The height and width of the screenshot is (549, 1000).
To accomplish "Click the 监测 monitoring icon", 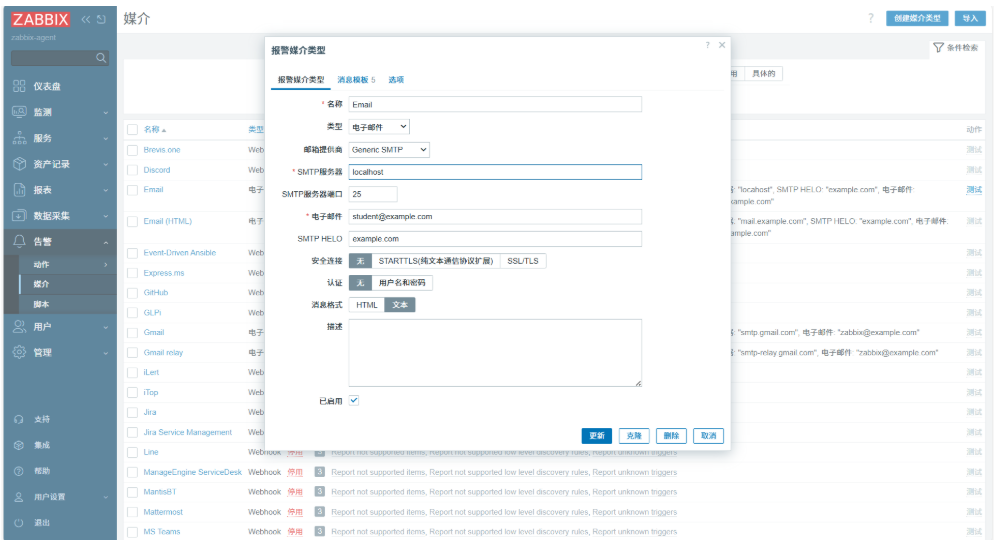I will tap(20, 112).
